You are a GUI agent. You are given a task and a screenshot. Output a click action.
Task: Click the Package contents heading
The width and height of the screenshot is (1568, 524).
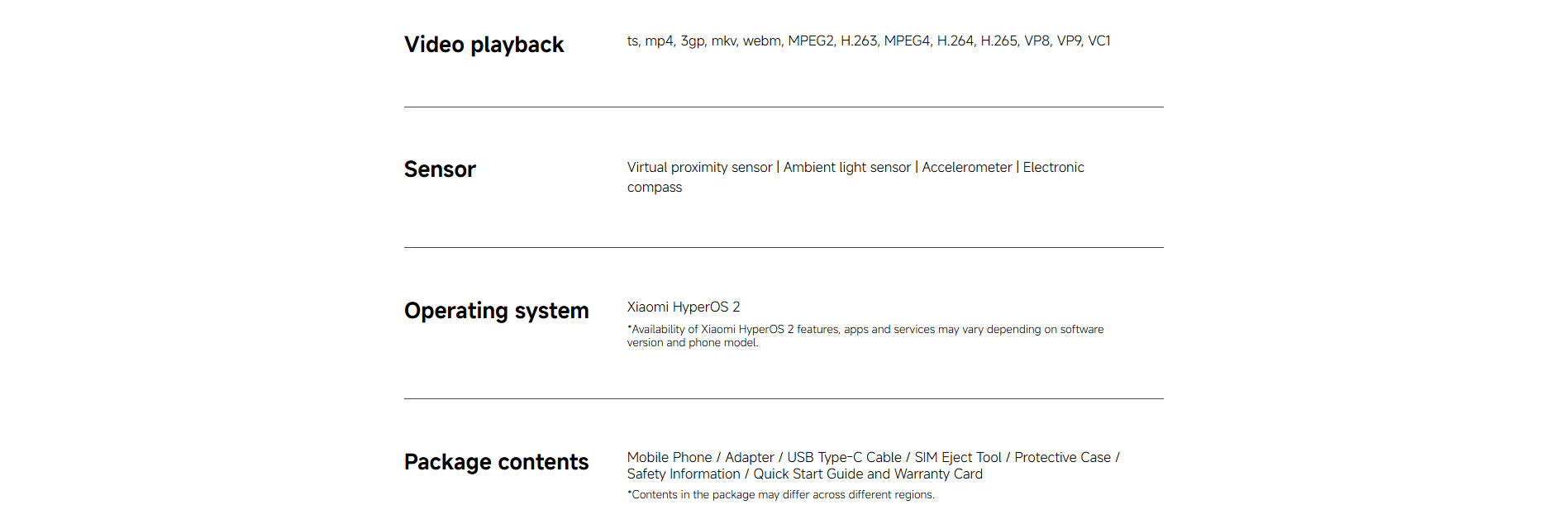tap(496, 462)
